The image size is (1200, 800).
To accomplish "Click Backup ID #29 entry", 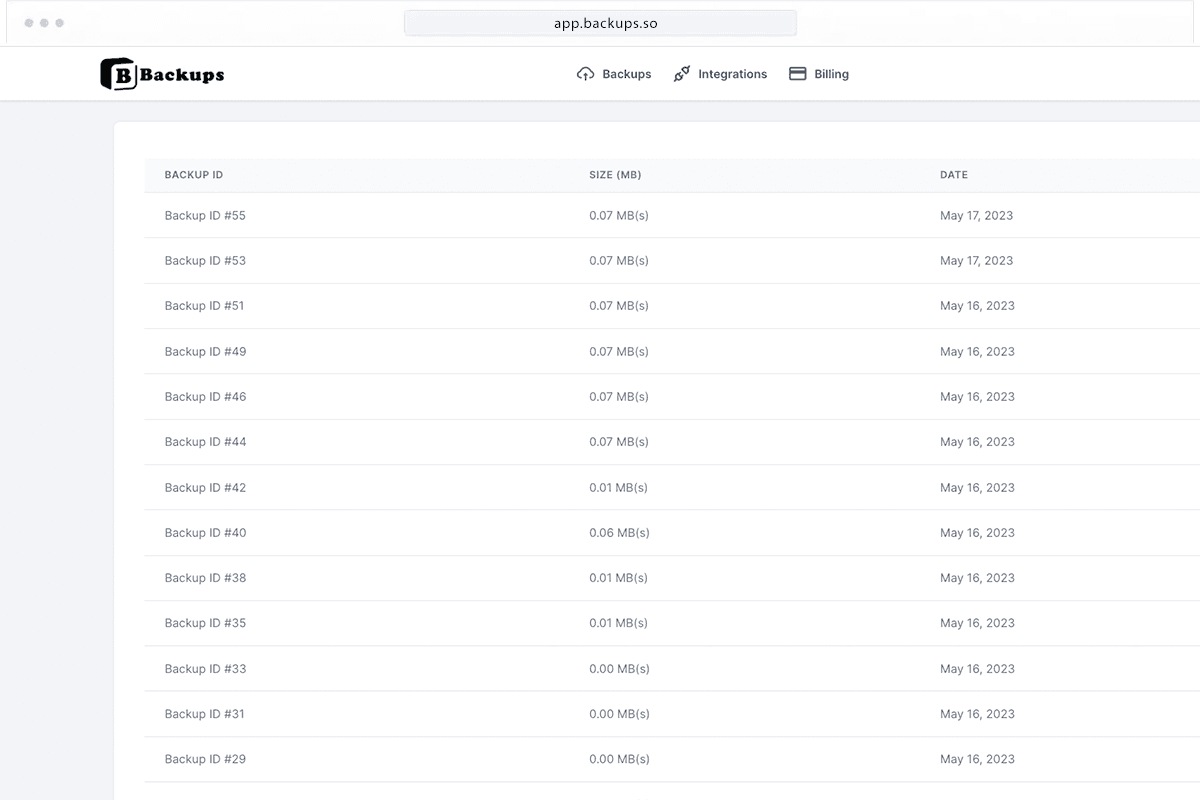I will [205, 759].
